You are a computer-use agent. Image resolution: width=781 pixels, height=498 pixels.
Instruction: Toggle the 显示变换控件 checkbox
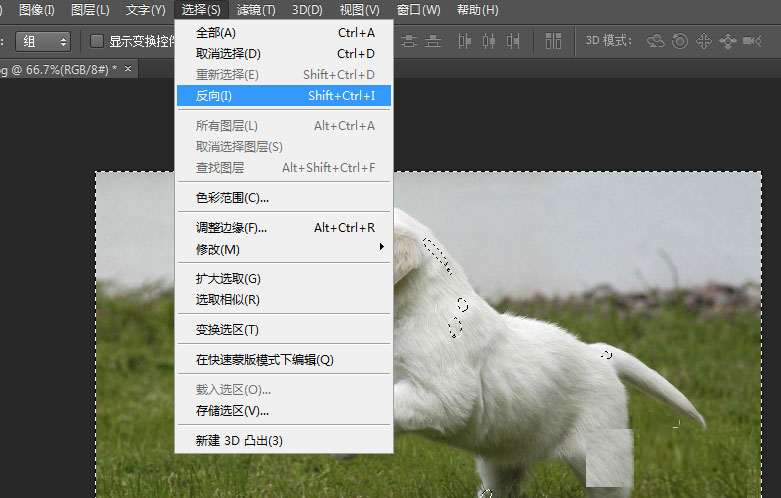[97, 41]
